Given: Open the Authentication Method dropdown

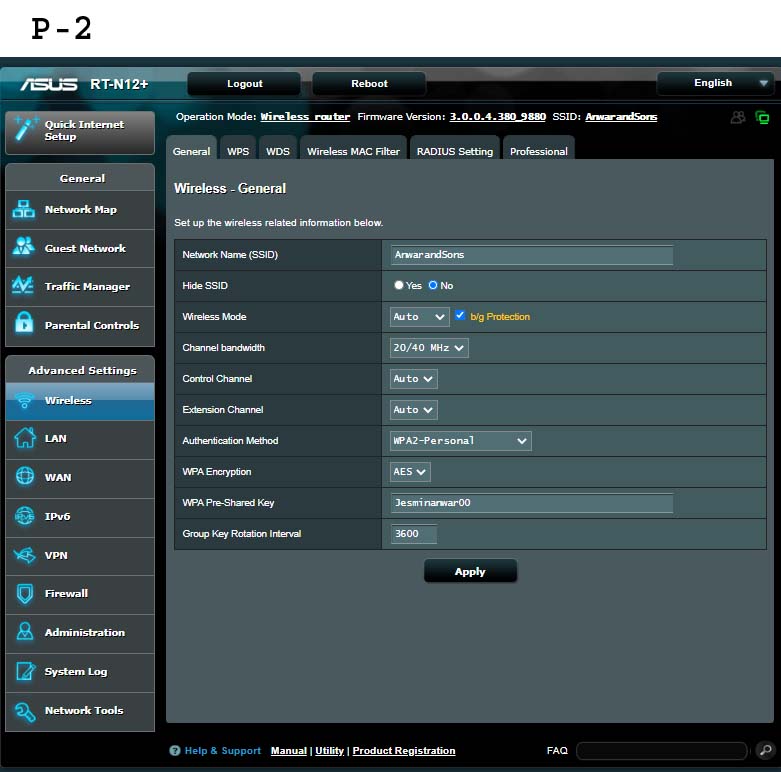Looking at the screenshot, I should (460, 441).
